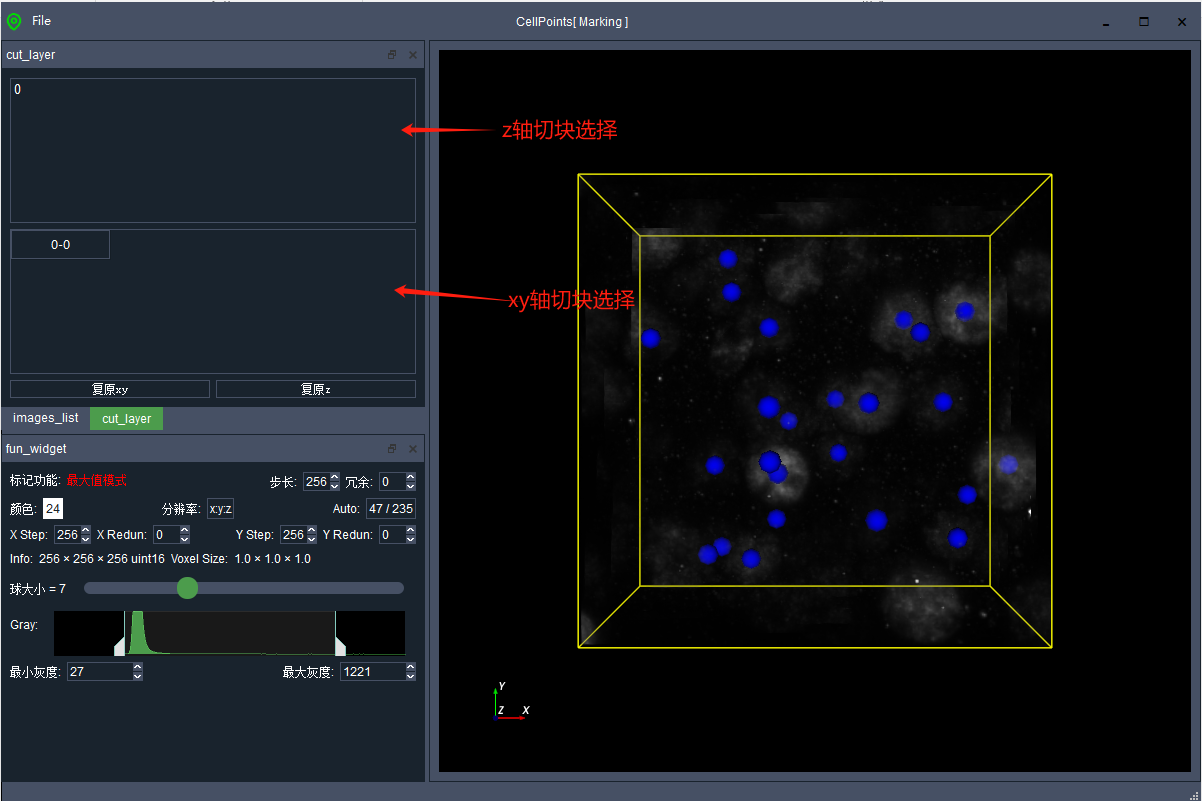Click the right histogram gray-level handle

tap(340, 647)
